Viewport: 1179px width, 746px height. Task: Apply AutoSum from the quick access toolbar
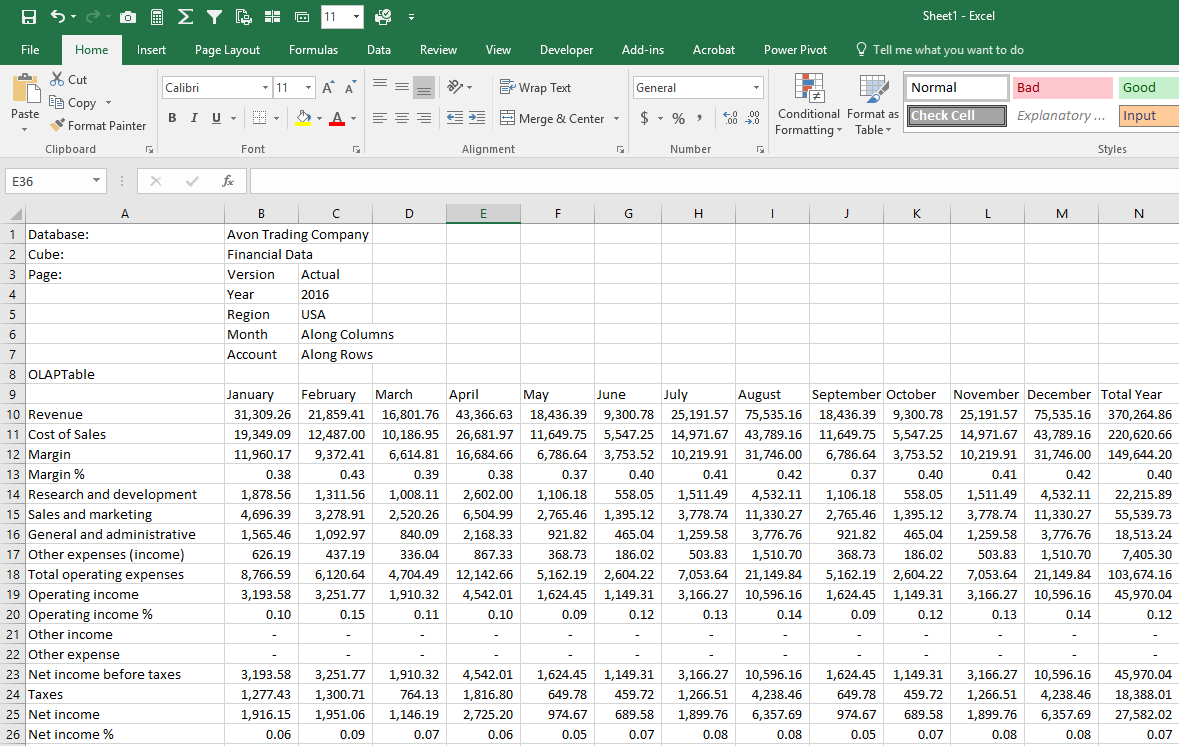[x=185, y=17]
